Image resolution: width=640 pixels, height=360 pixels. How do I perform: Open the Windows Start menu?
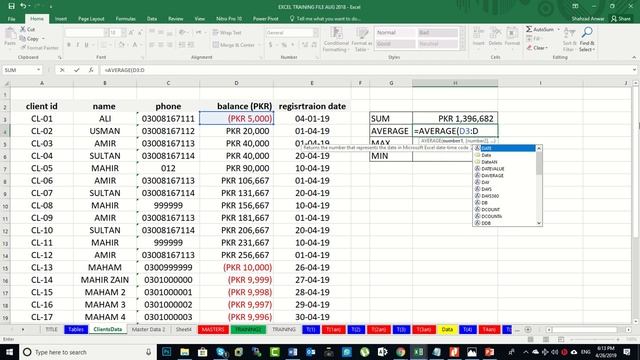(9, 351)
